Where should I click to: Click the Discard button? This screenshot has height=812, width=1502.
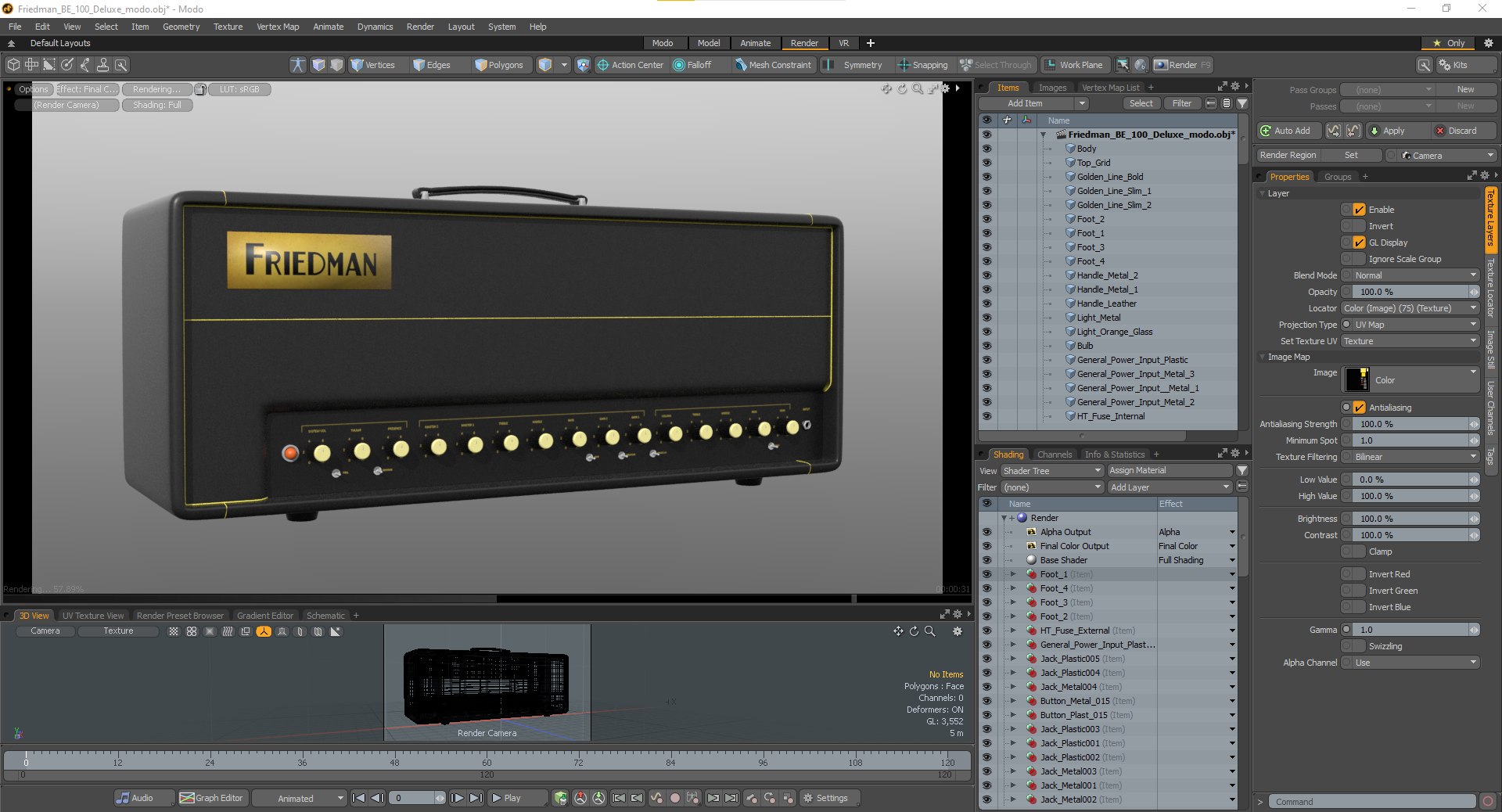(x=1462, y=131)
